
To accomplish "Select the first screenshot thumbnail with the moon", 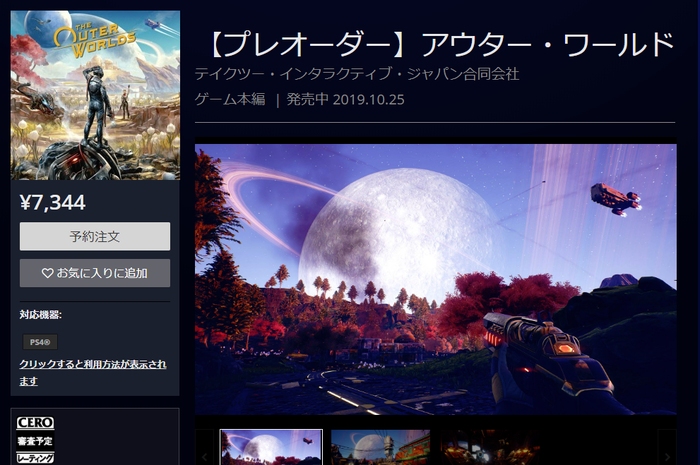I will click(271, 447).
